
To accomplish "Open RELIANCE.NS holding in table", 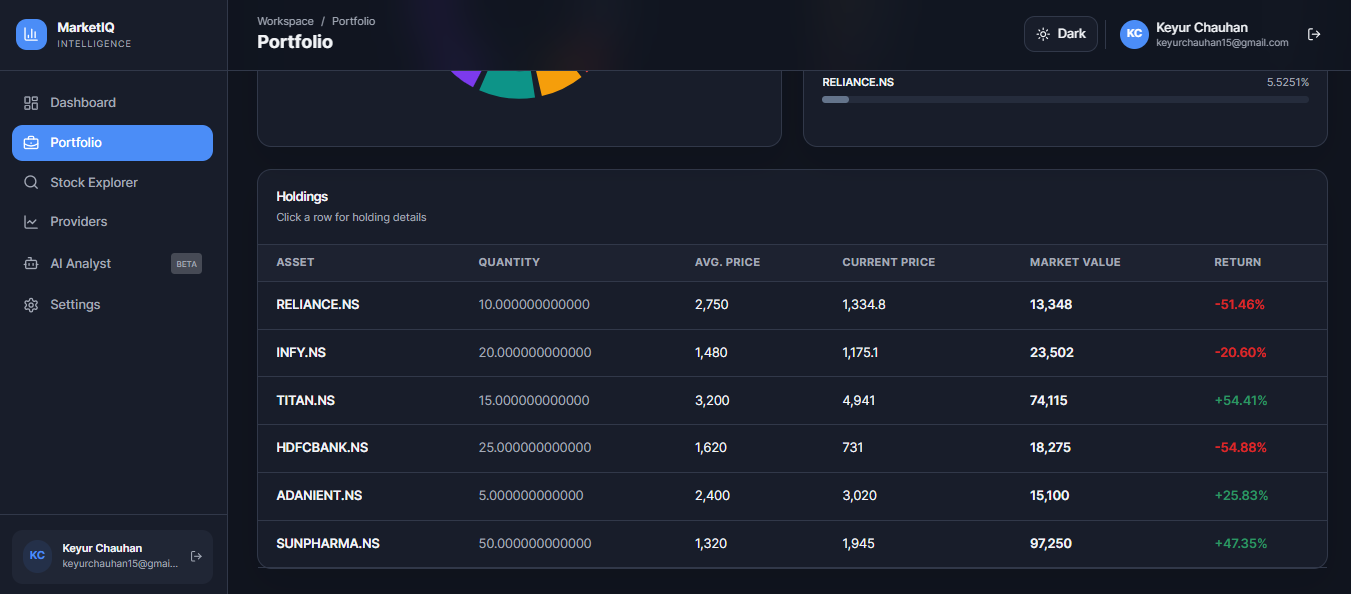I will (792, 305).
